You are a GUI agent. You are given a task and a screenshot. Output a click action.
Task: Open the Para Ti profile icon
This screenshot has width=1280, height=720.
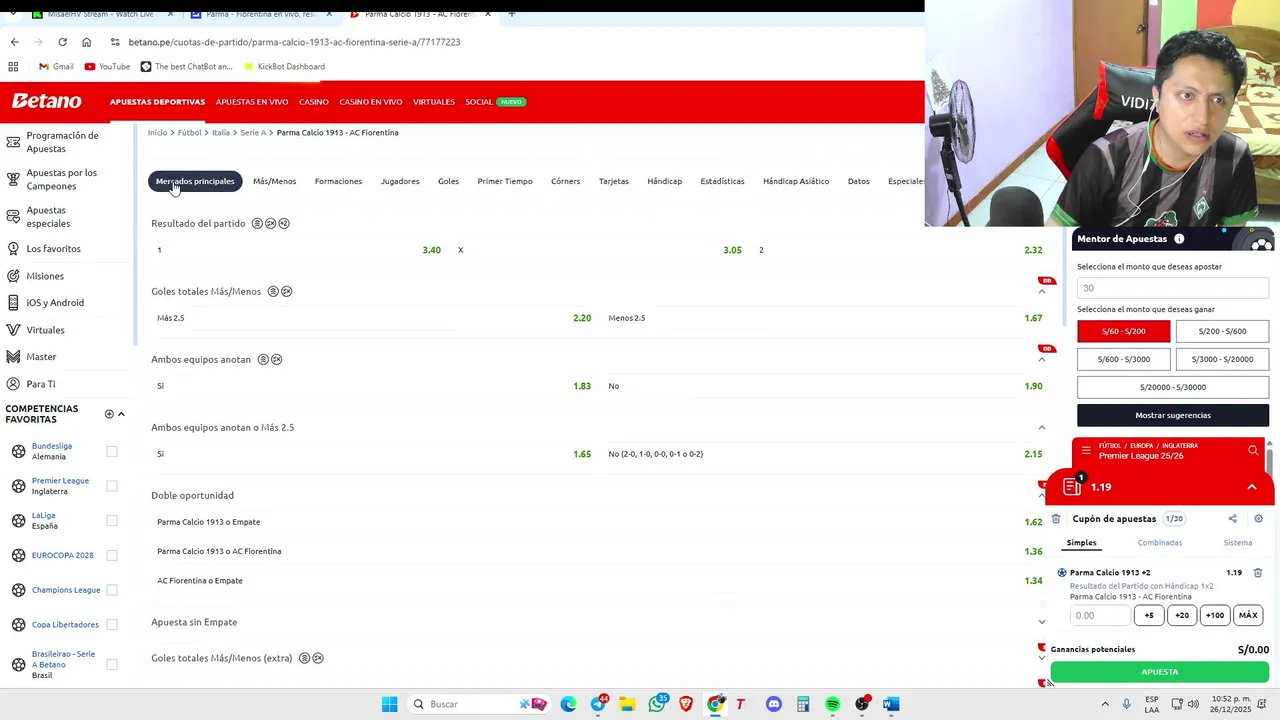pyautogui.click(x=13, y=383)
